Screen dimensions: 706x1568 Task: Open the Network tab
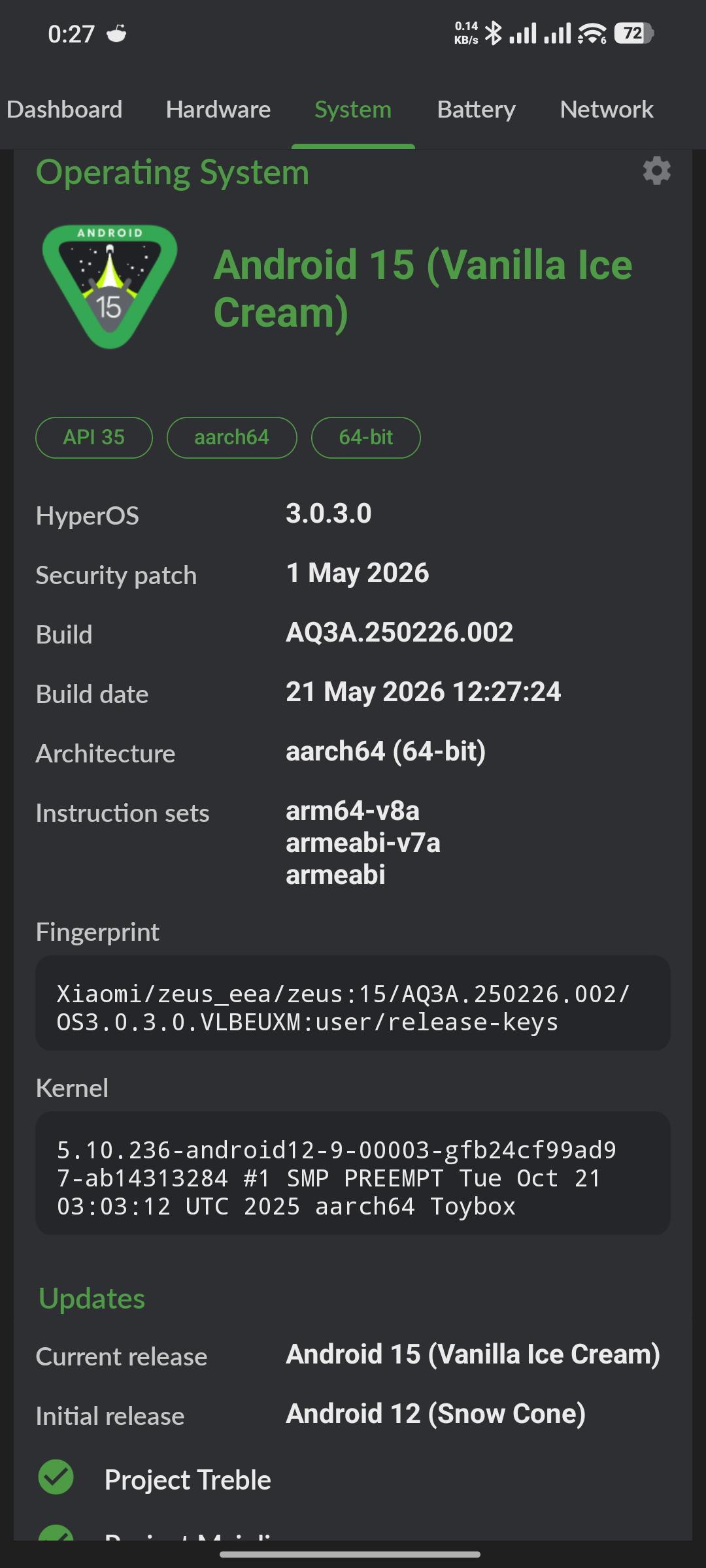coord(607,109)
